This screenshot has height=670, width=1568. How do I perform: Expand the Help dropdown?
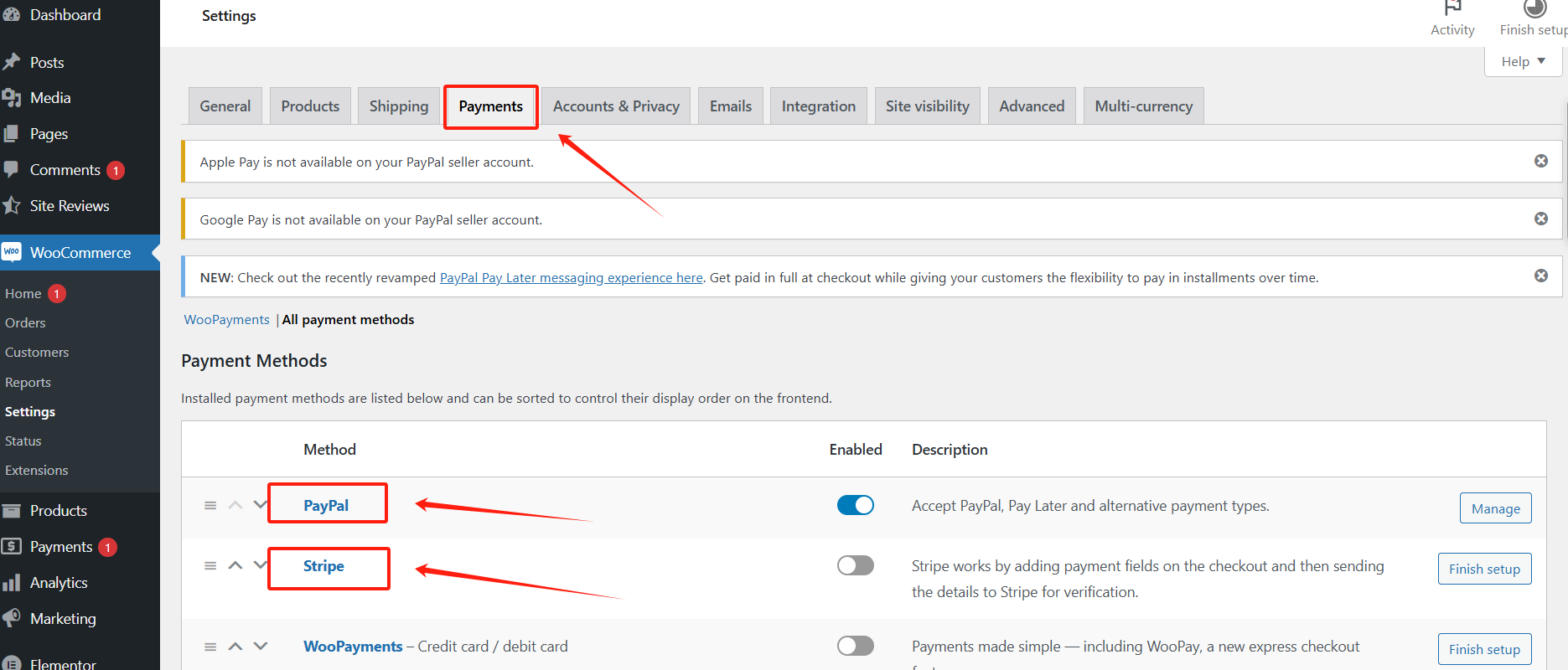1523,61
